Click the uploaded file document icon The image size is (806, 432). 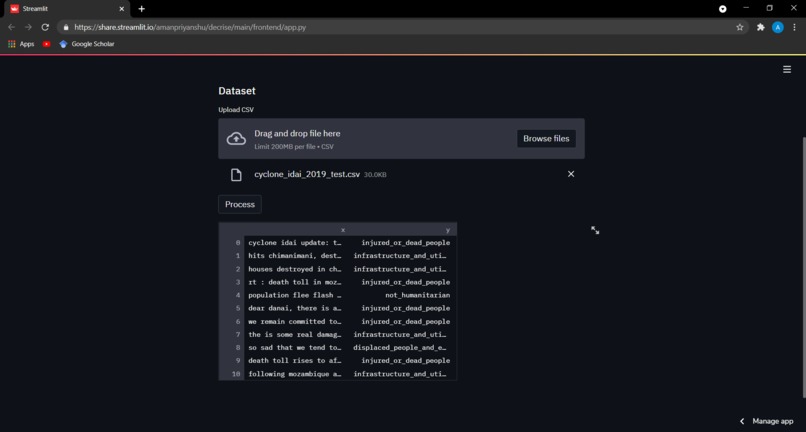(236, 174)
